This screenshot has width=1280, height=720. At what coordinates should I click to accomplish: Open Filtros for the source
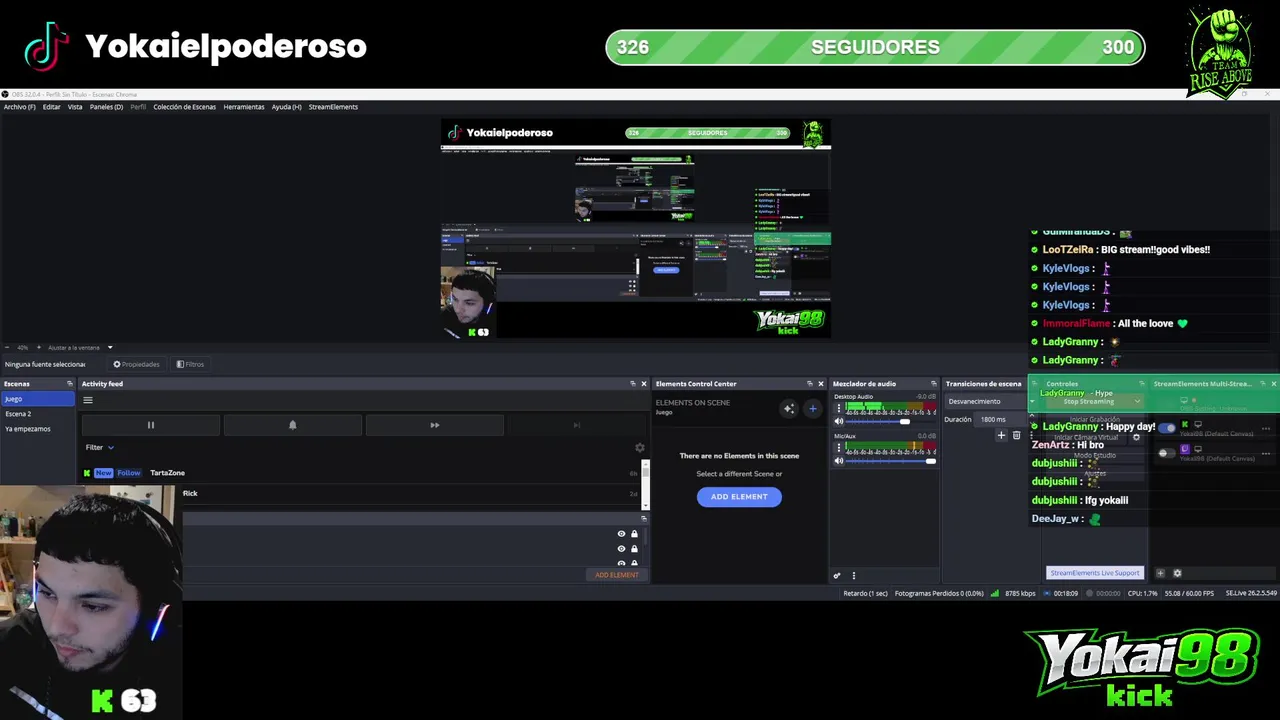pos(190,364)
